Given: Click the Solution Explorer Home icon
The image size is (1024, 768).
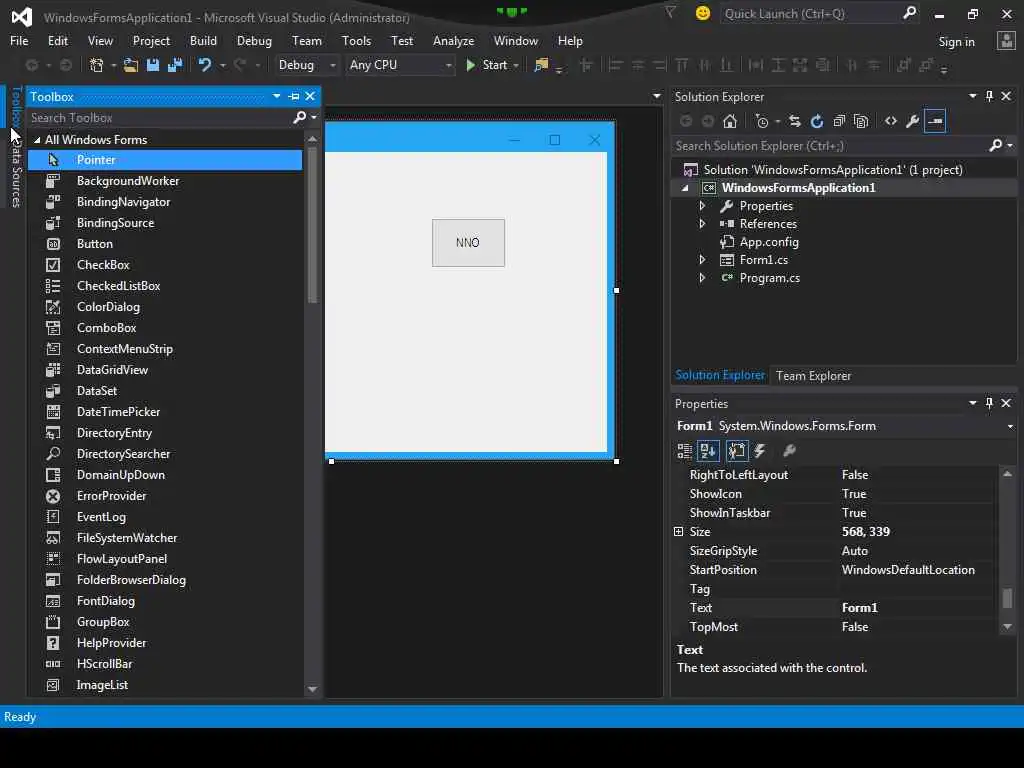Looking at the screenshot, I should [730, 121].
